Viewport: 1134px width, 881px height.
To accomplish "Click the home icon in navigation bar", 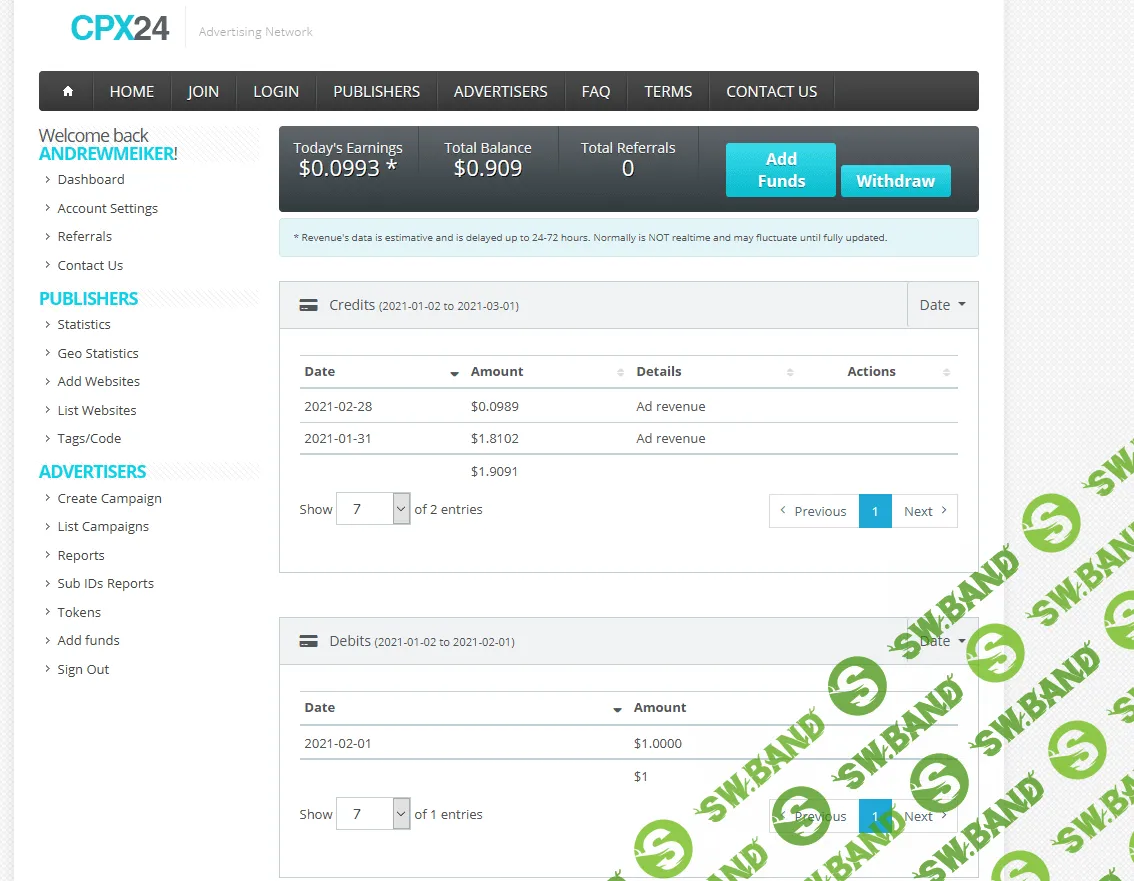I will [x=68, y=91].
